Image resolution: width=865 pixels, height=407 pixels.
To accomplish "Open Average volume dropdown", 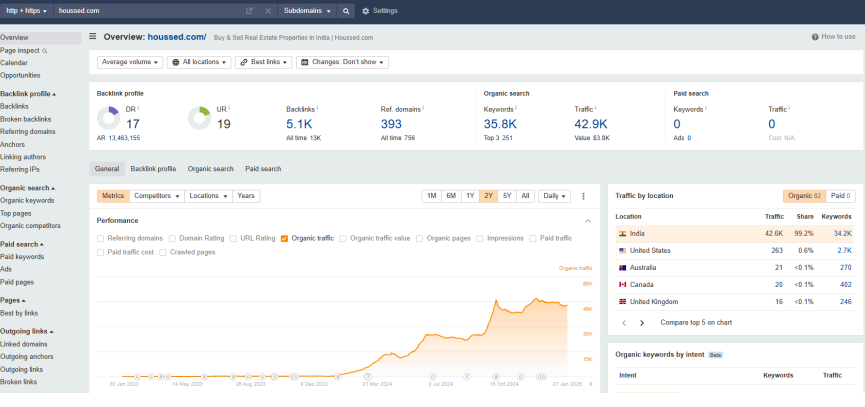I will click(130, 62).
